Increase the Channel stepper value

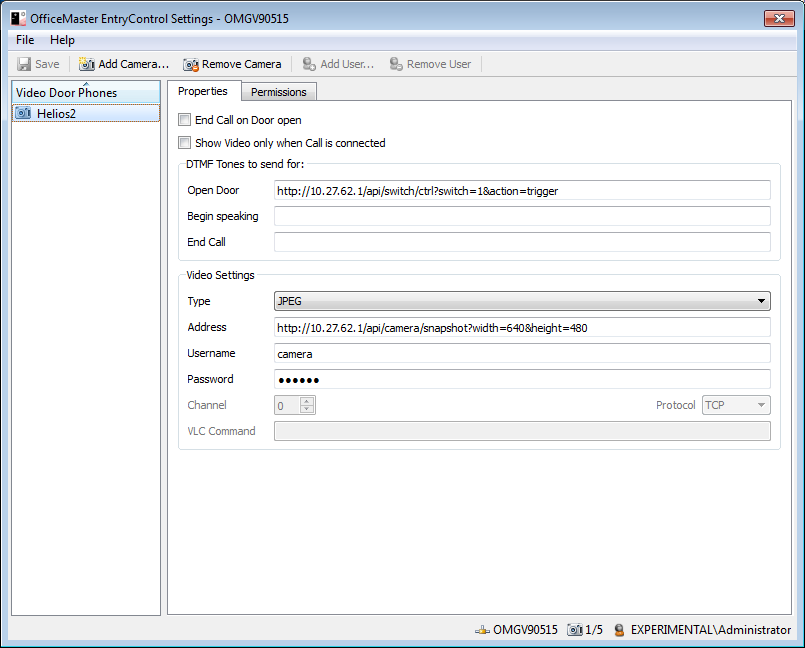coord(307,401)
